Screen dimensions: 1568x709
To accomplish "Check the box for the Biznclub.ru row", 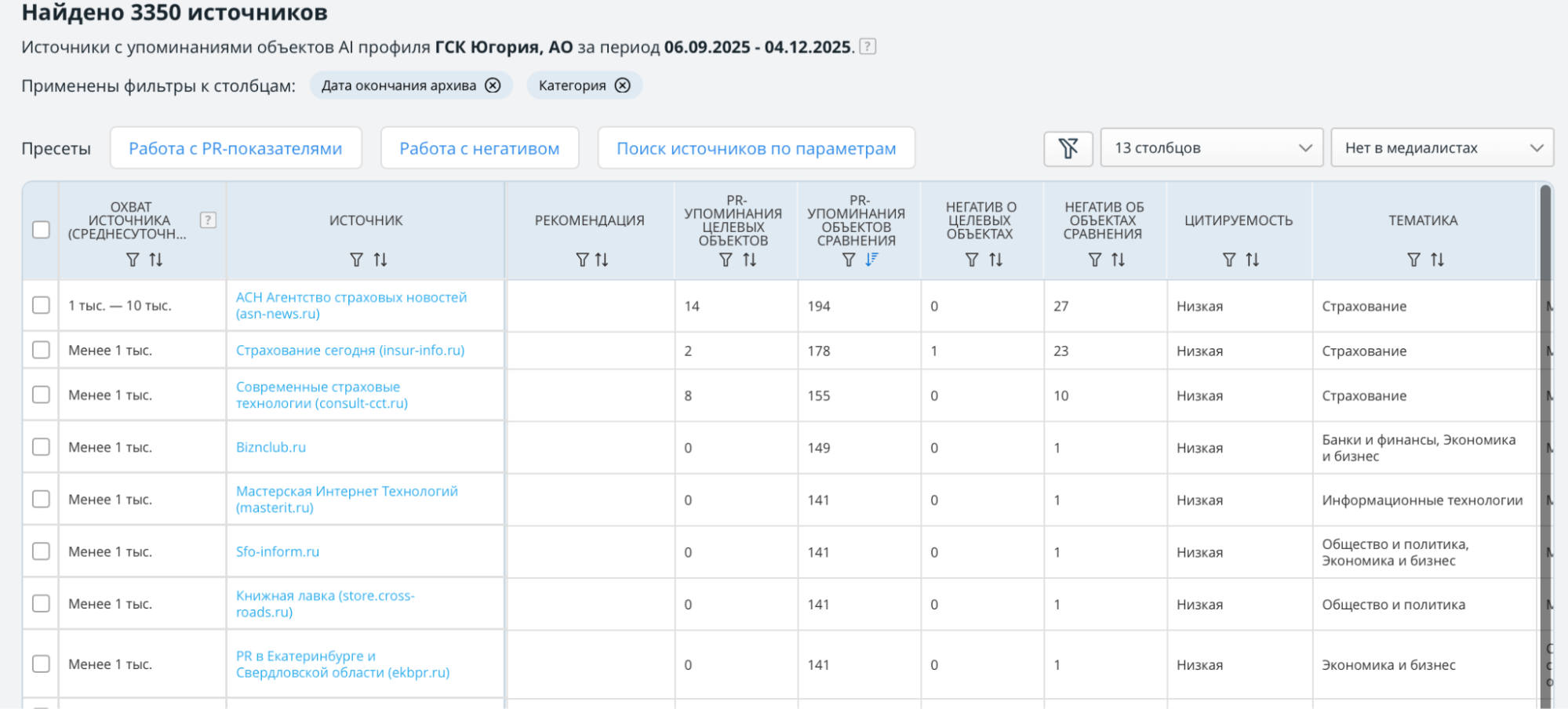I will point(41,447).
